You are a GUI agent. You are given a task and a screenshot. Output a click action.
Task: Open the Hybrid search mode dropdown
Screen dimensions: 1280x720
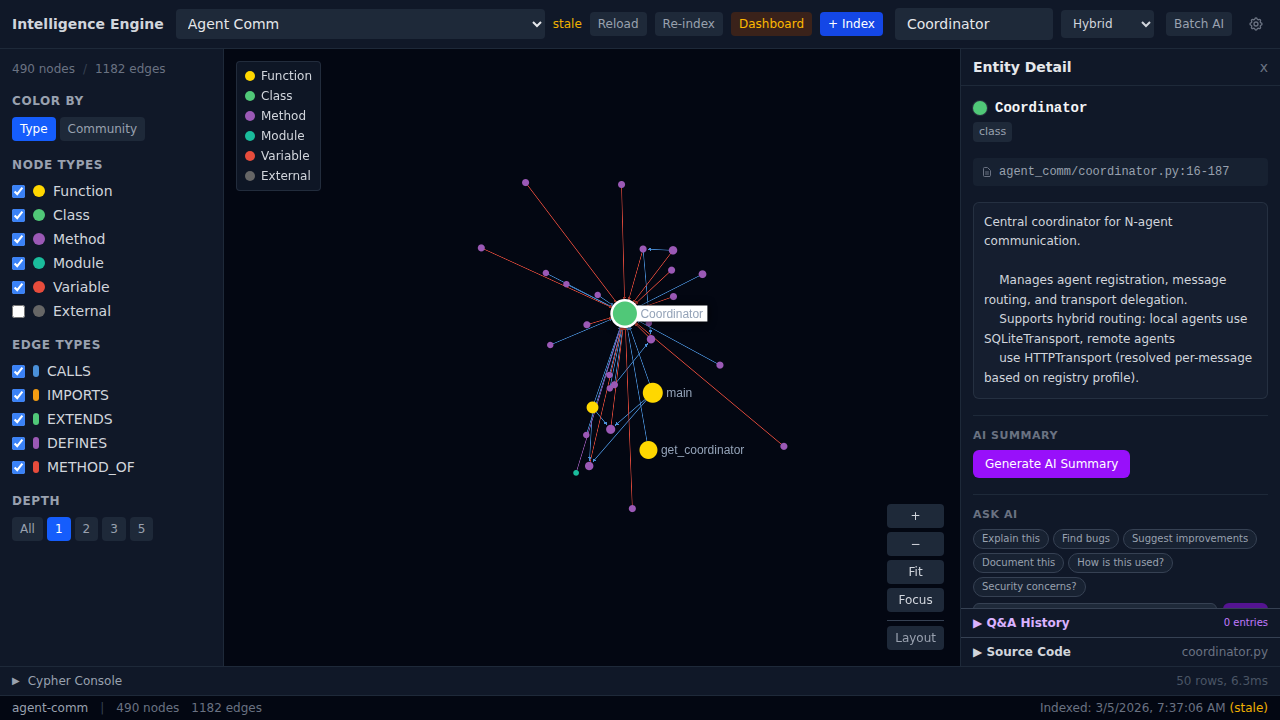point(1107,24)
